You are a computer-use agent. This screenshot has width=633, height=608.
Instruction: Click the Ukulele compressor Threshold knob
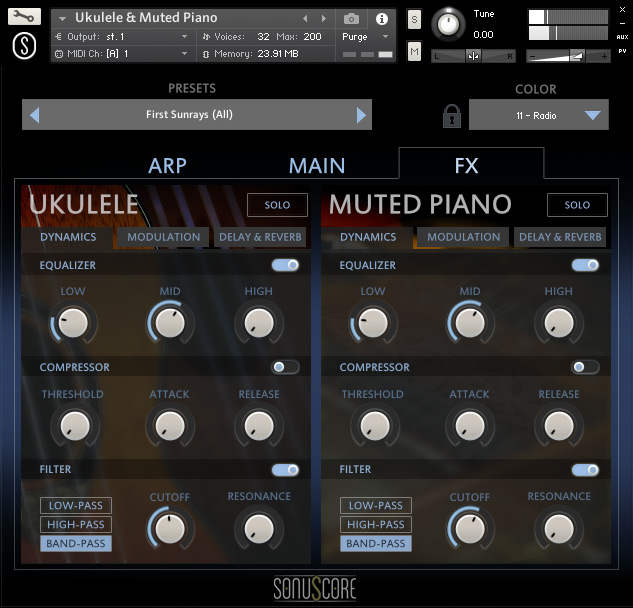pos(75,426)
